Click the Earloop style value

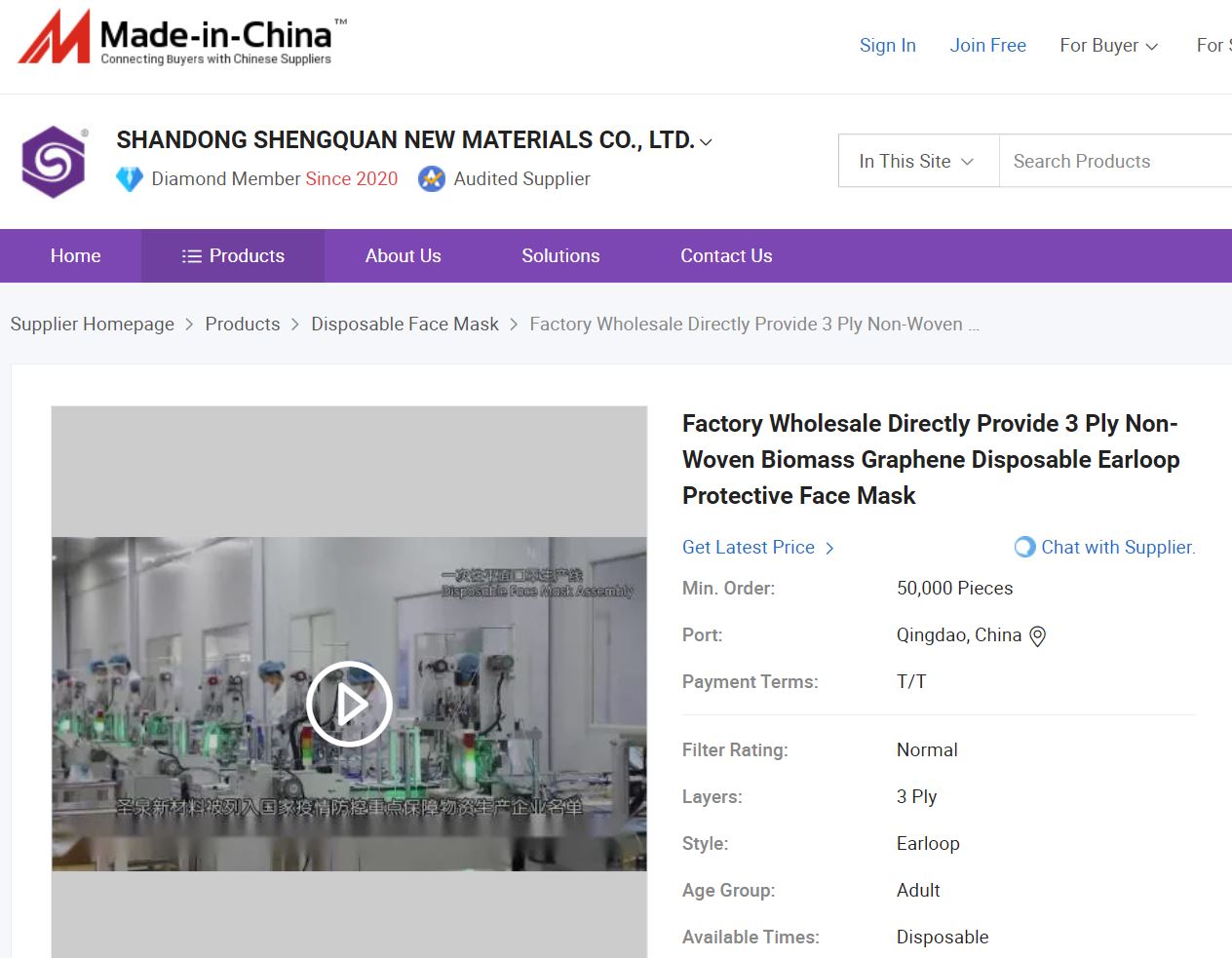coord(928,844)
